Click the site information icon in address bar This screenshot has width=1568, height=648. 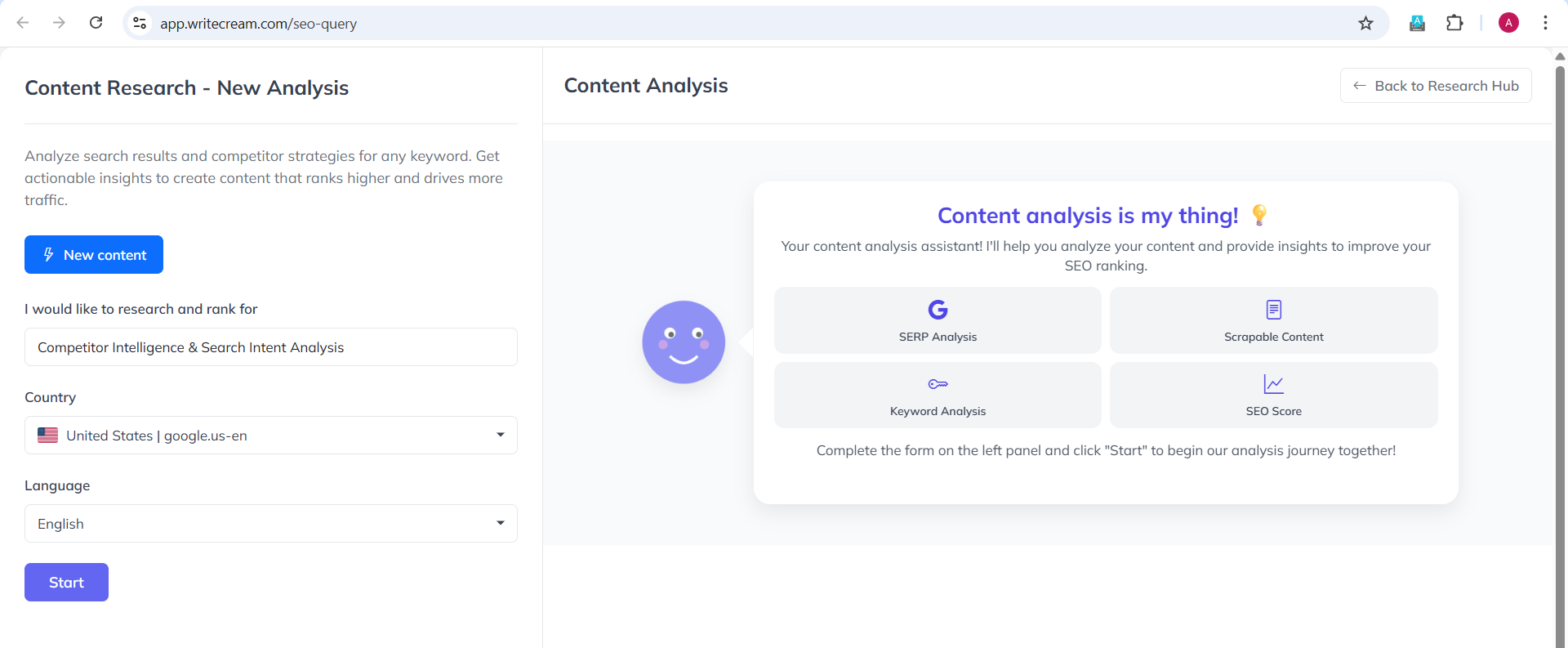point(140,23)
